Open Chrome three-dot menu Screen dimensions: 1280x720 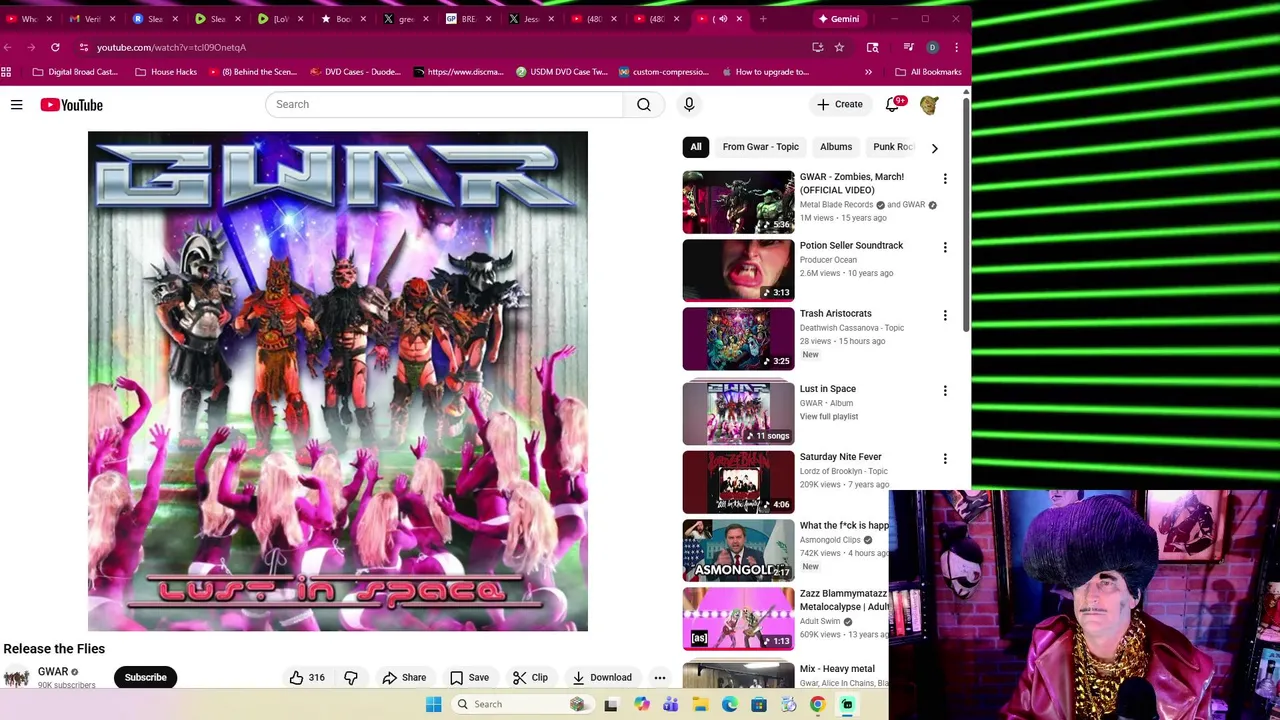(956, 47)
